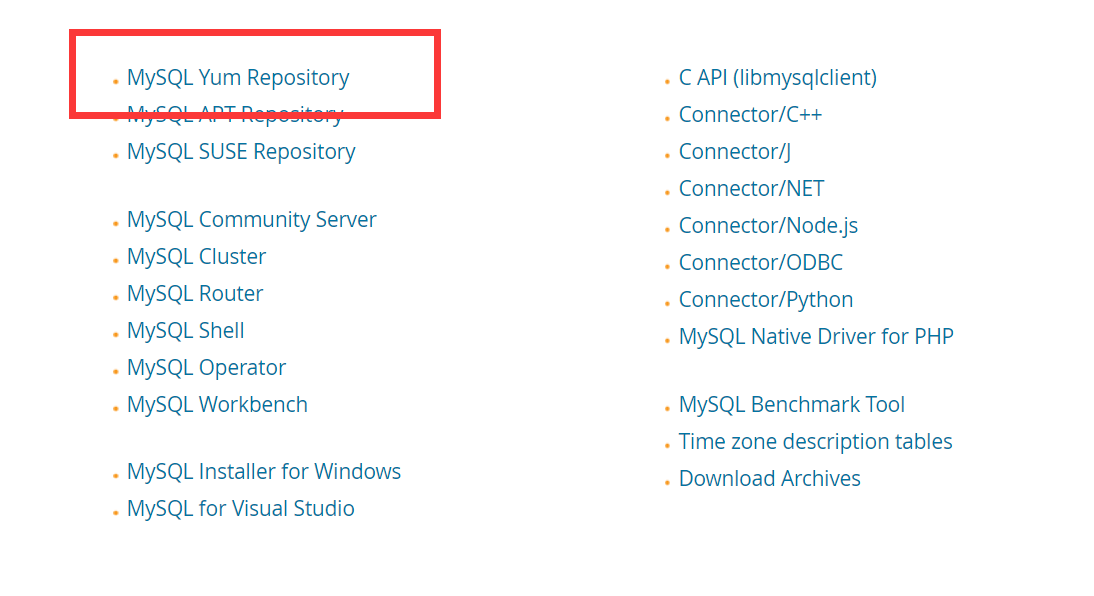The width and height of the screenshot is (1094, 596).
Task: Click the Connector/C++ link
Action: point(750,114)
